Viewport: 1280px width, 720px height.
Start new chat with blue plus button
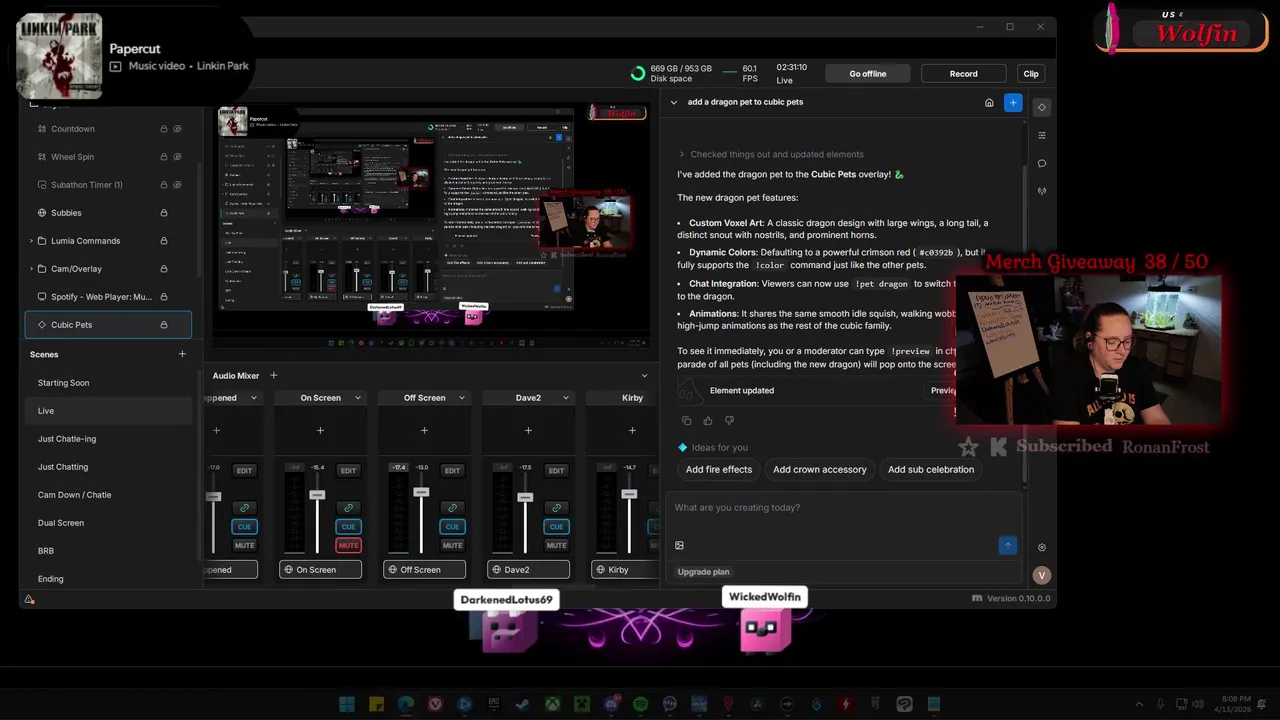(1013, 102)
